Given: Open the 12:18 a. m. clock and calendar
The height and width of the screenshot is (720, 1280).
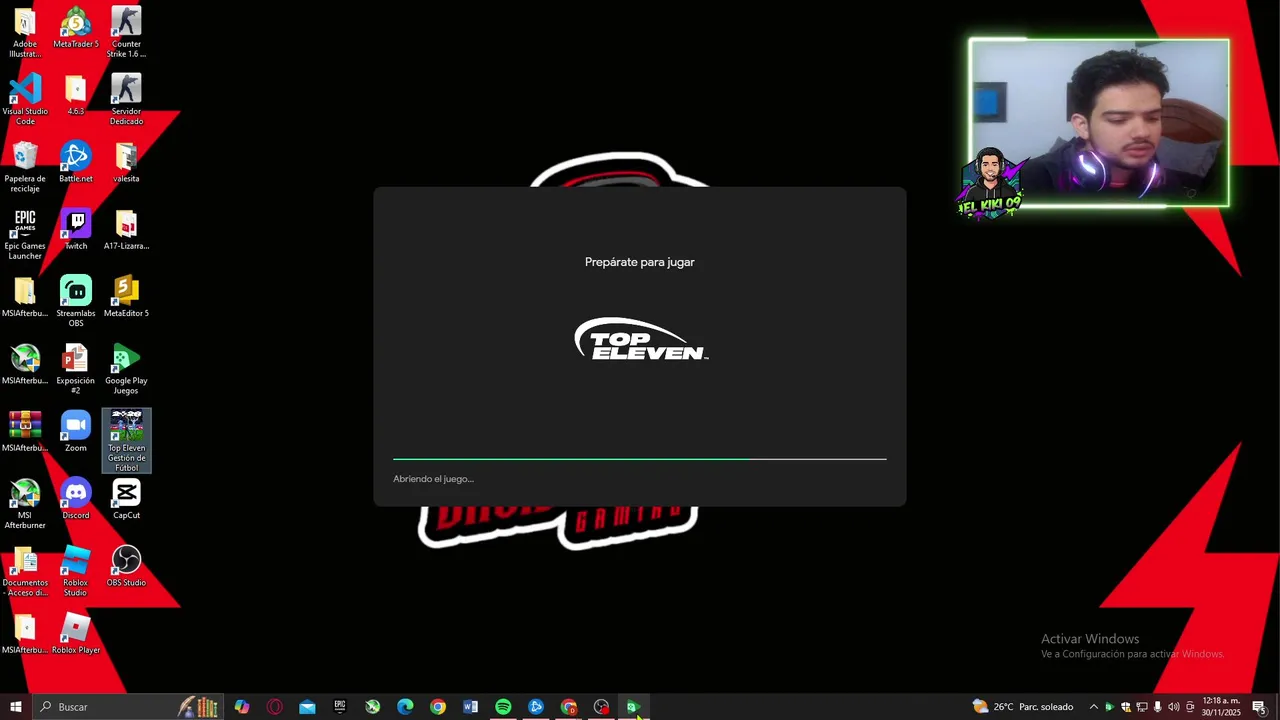Looking at the screenshot, I should pos(1221,707).
